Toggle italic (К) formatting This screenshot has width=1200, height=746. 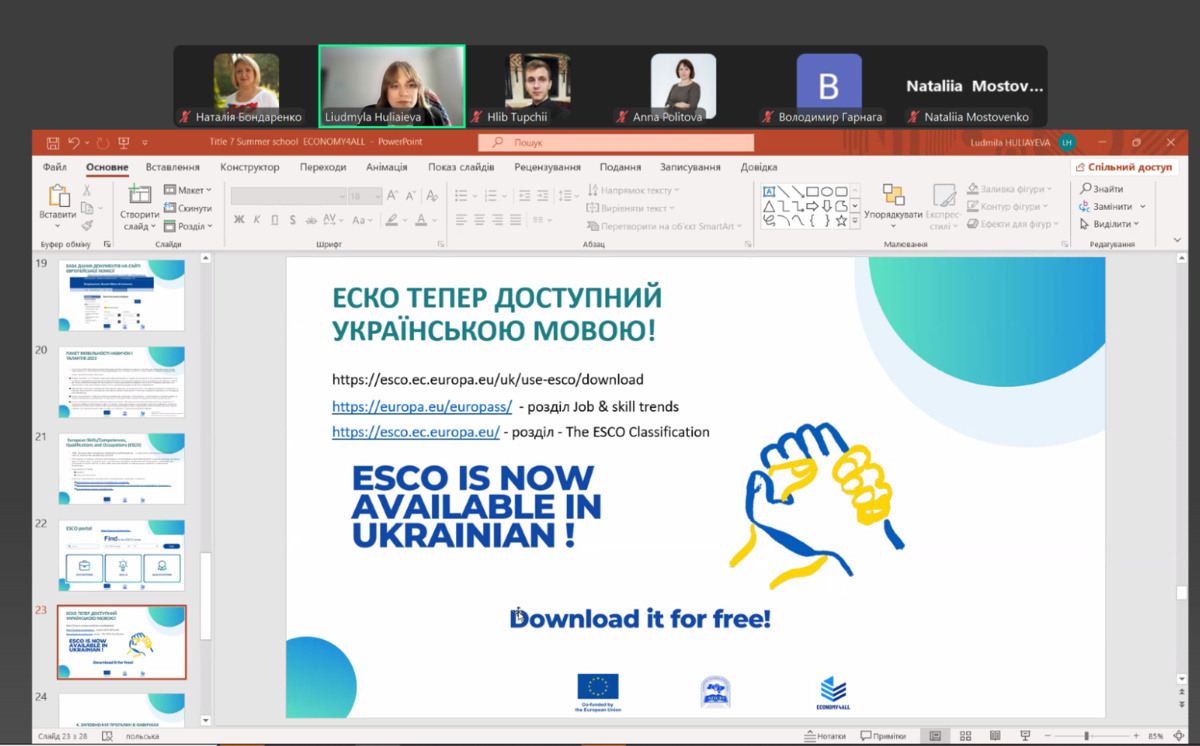(x=257, y=220)
